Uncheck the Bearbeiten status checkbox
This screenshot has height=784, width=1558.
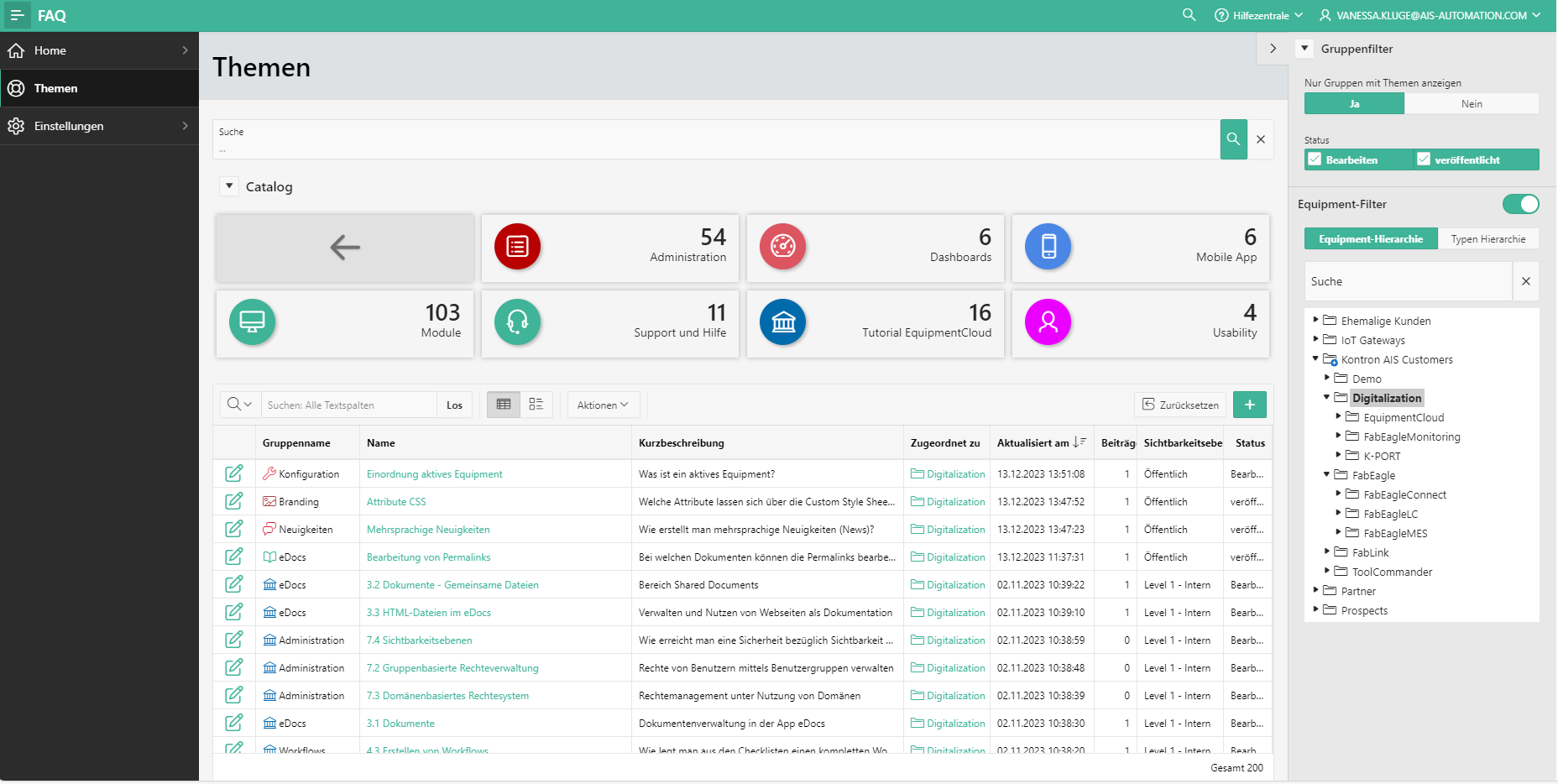(x=1315, y=159)
